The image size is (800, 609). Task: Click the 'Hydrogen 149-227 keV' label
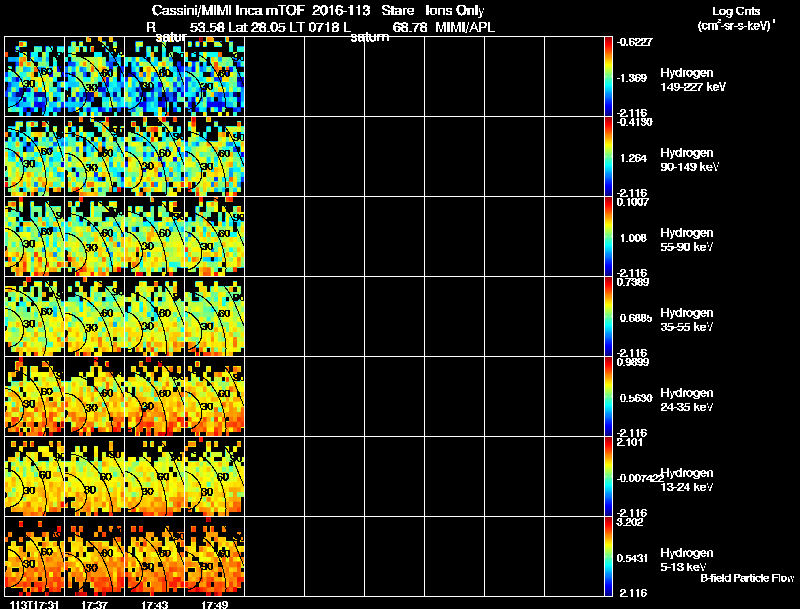[693, 80]
